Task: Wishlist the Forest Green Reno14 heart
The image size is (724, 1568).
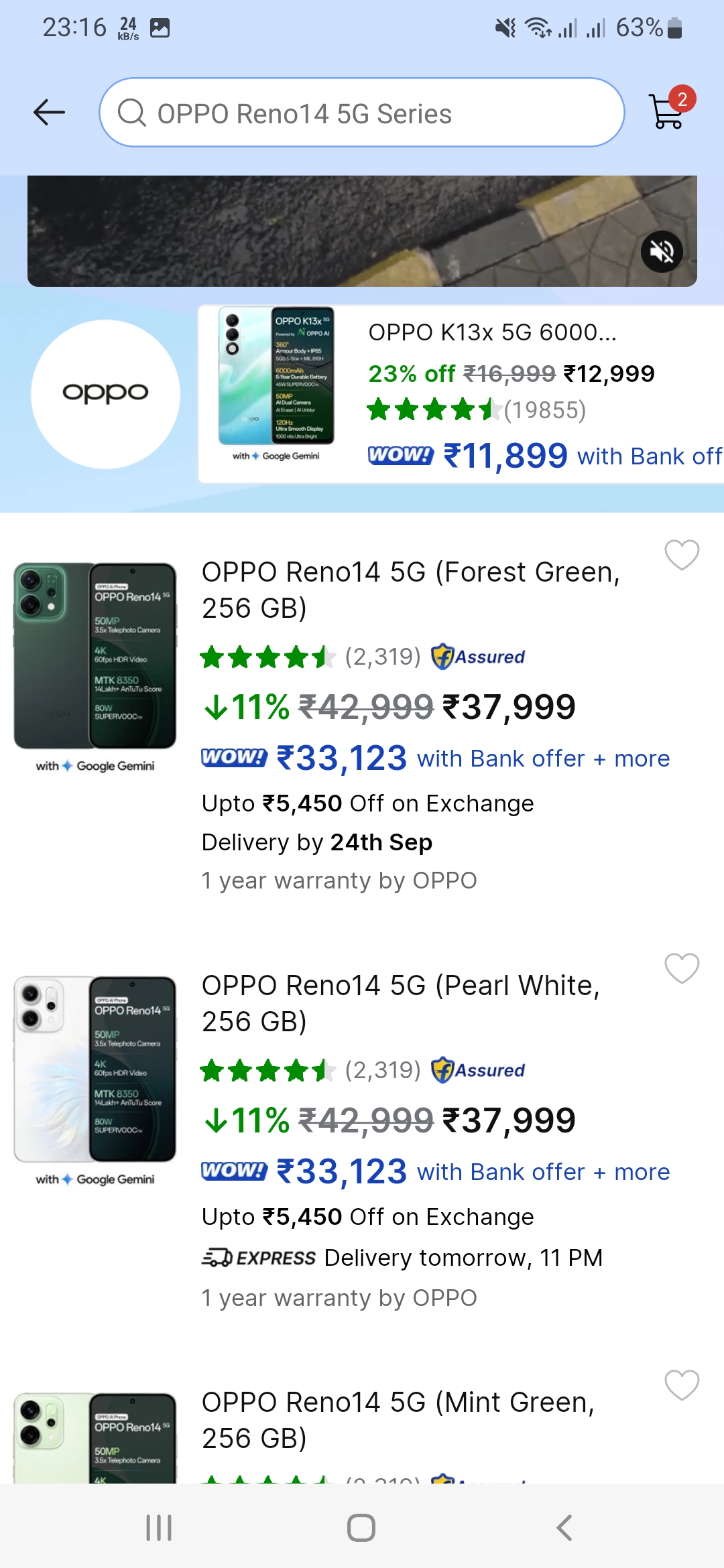Action: point(682,555)
